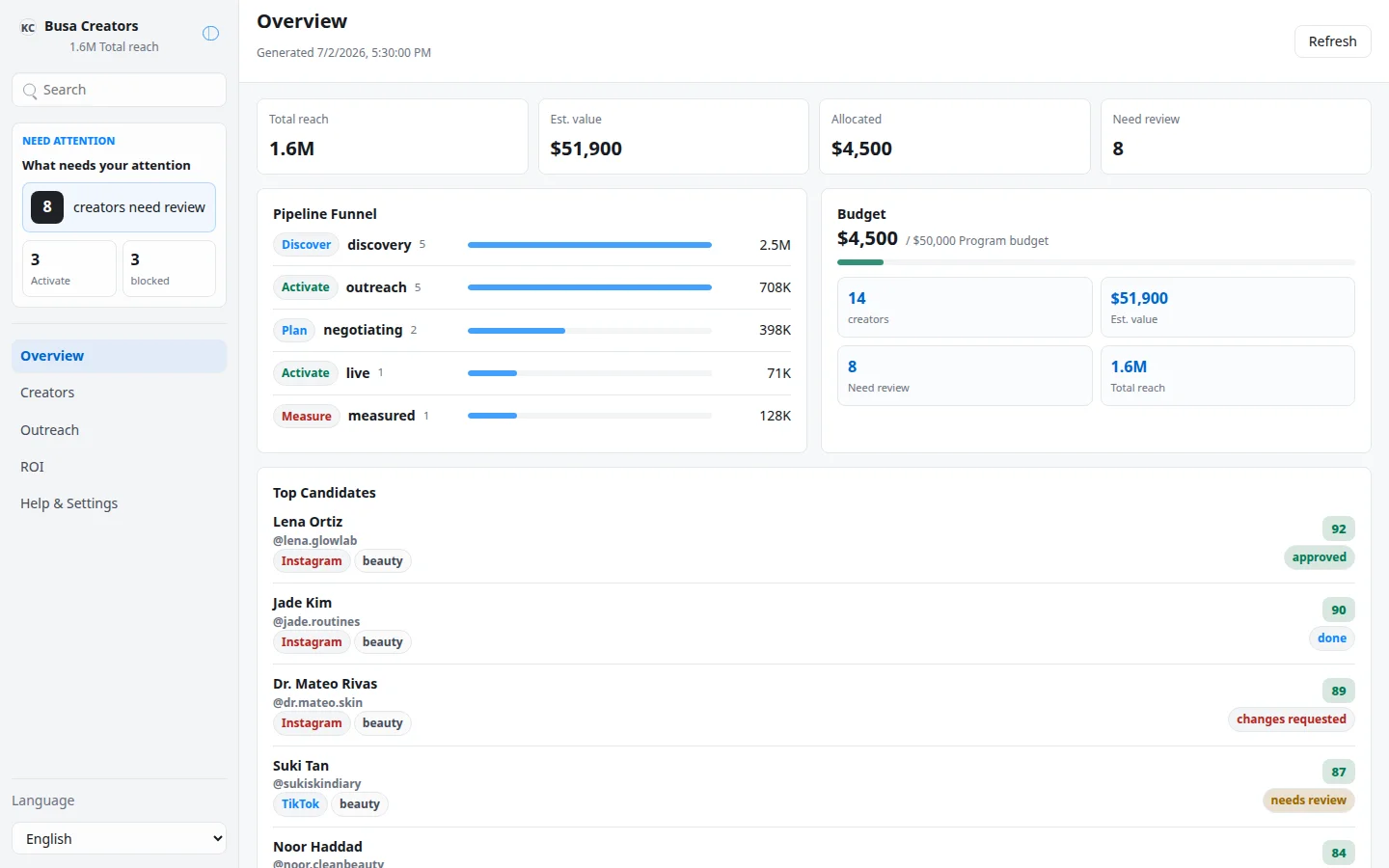The width and height of the screenshot is (1389, 868).
Task: Click Suki Tan's beauty tag
Action: click(x=360, y=804)
